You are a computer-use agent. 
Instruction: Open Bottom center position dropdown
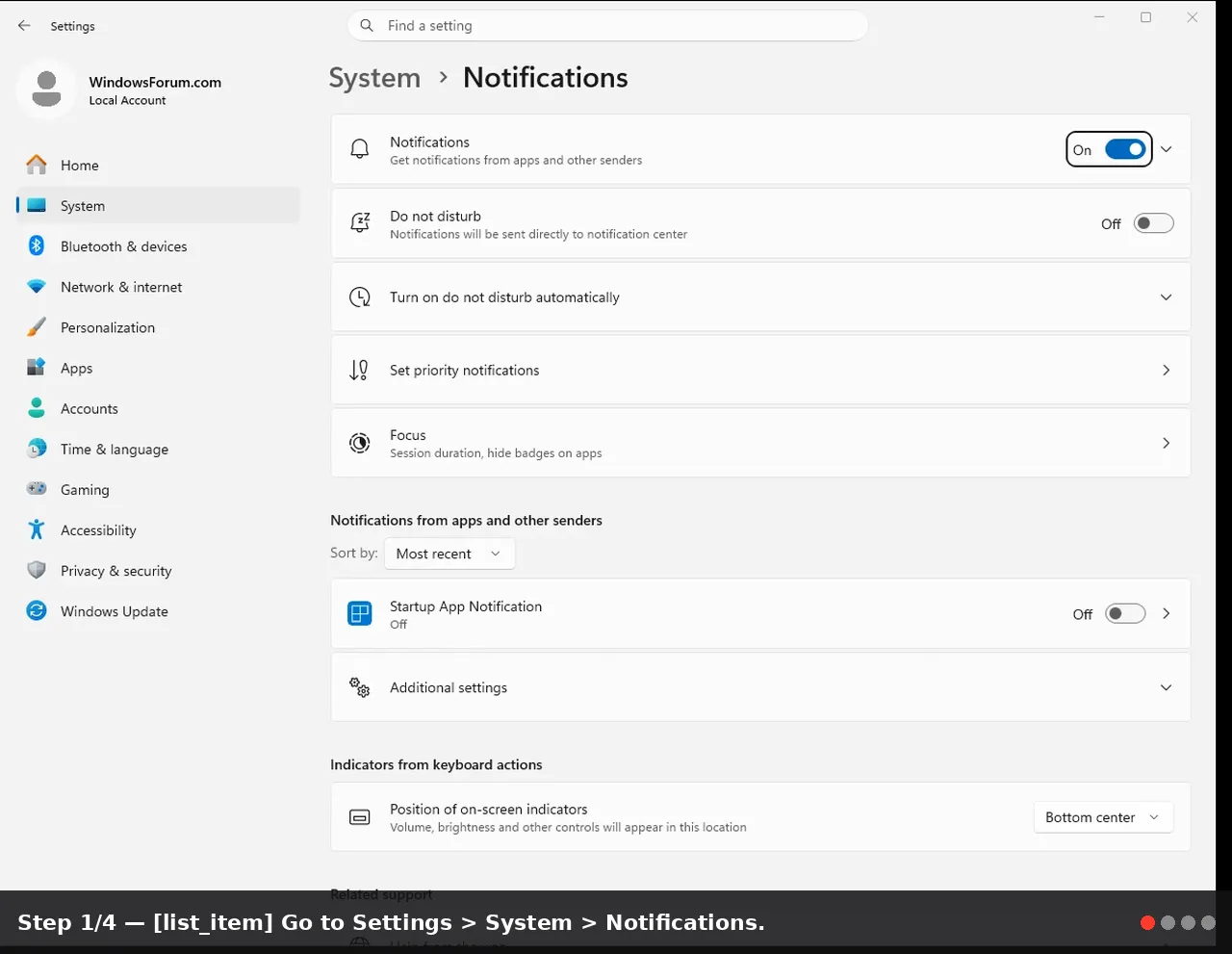1103,817
